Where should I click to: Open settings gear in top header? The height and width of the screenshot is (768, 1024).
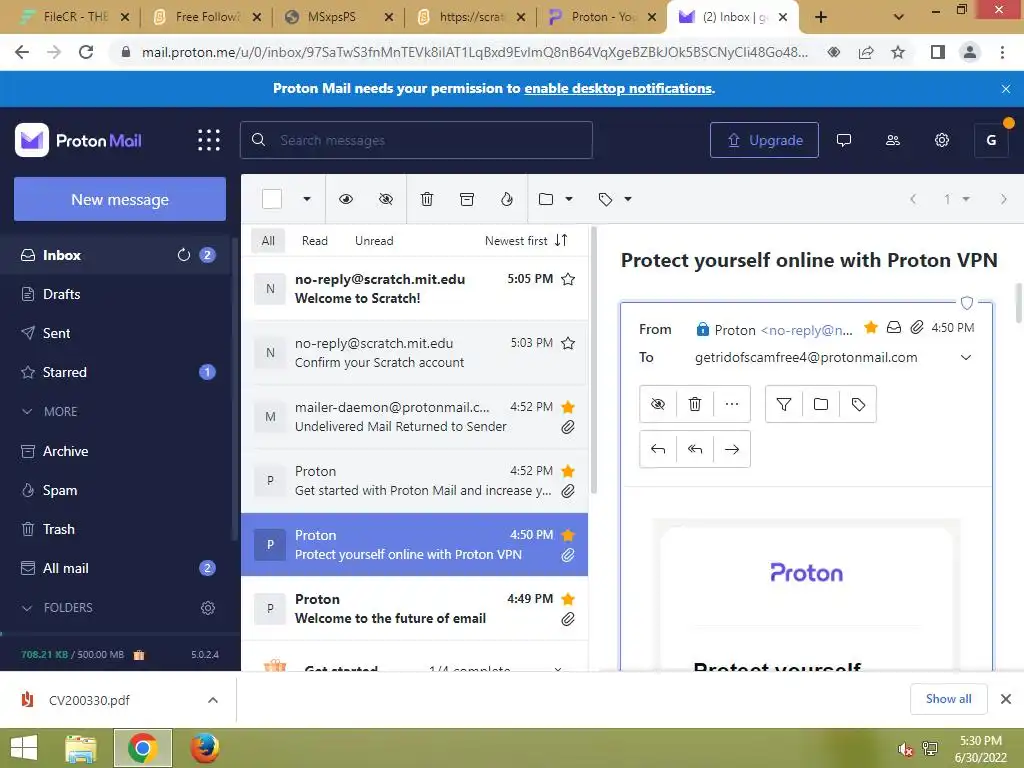[x=942, y=140]
